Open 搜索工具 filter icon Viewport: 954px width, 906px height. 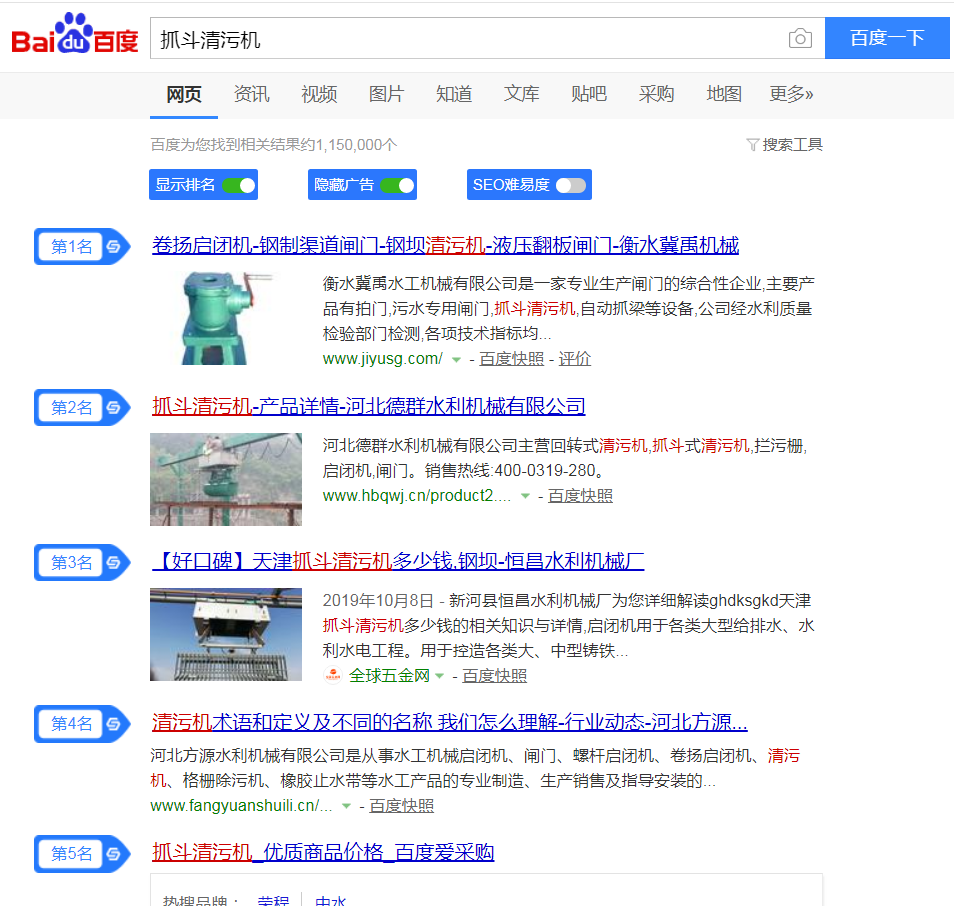753,145
